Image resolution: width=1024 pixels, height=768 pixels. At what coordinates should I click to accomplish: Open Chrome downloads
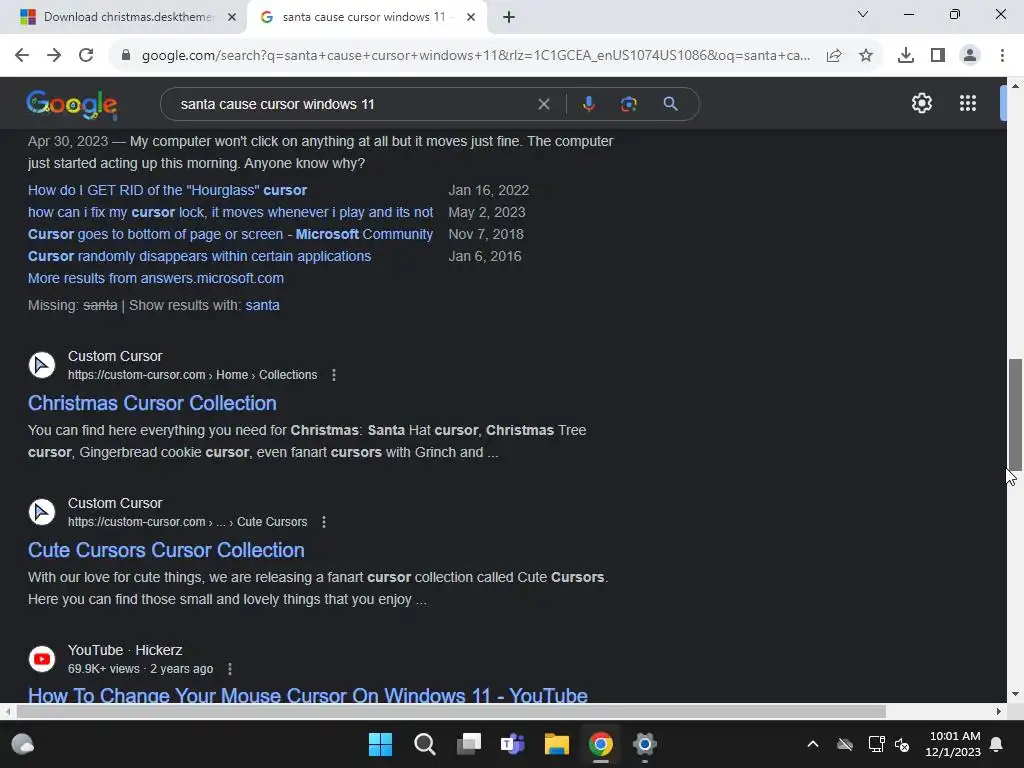pyautogui.click(x=906, y=56)
